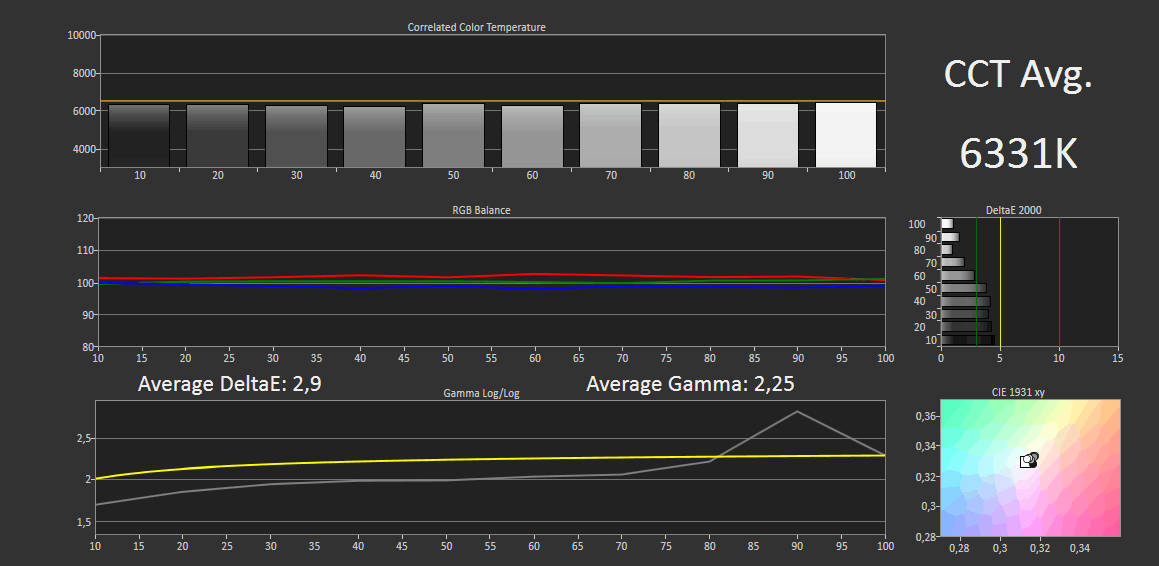
Task: Click the "0,34" vertical axis label in CIE chart
Action: coord(925,446)
